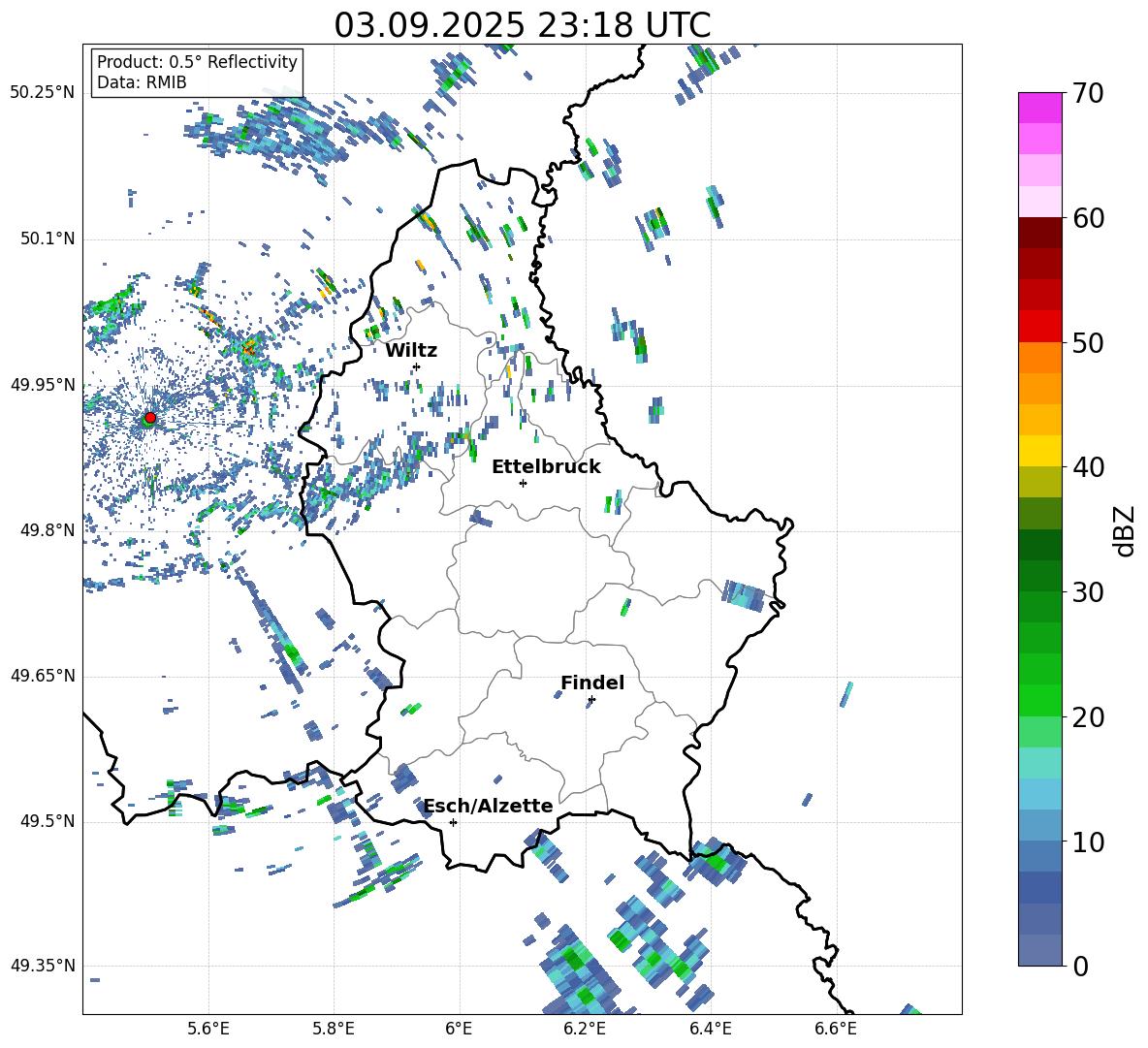Click the magenta top swatch of the colorbar
Image resolution: width=1148 pixels, height=1048 pixels.
click(x=1040, y=108)
